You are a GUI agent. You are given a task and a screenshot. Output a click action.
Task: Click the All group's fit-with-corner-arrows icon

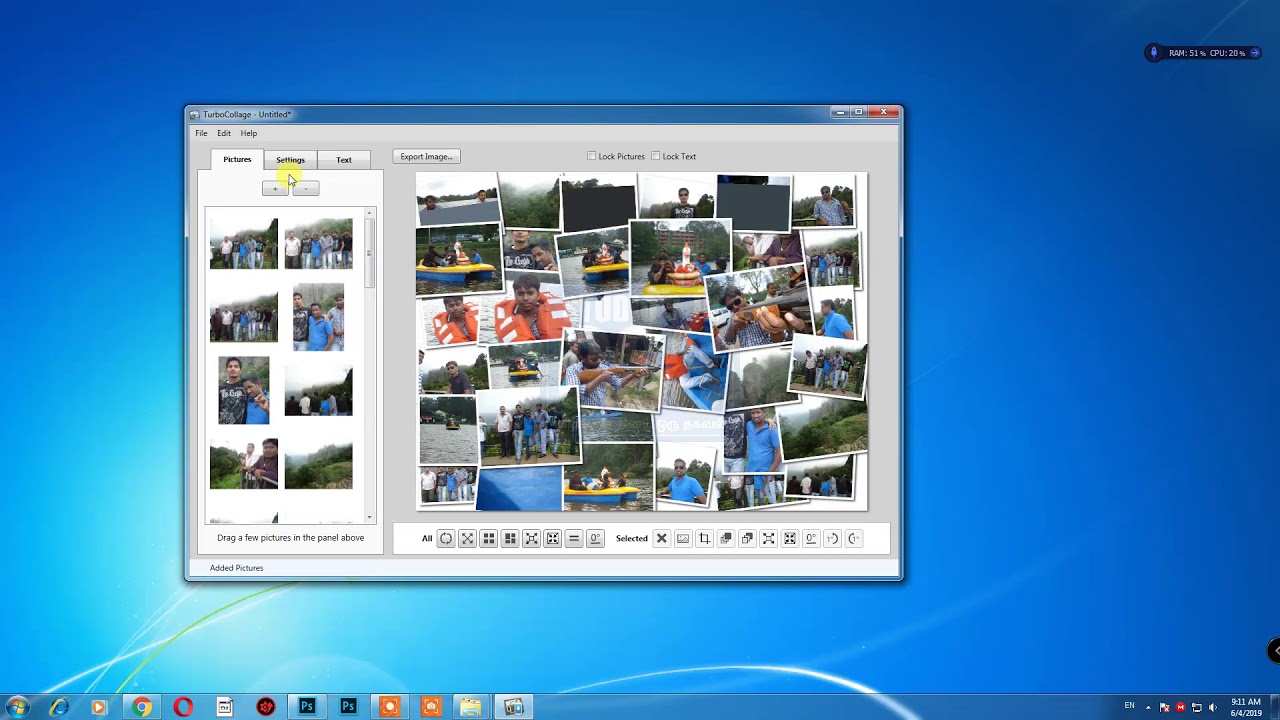(531, 538)
